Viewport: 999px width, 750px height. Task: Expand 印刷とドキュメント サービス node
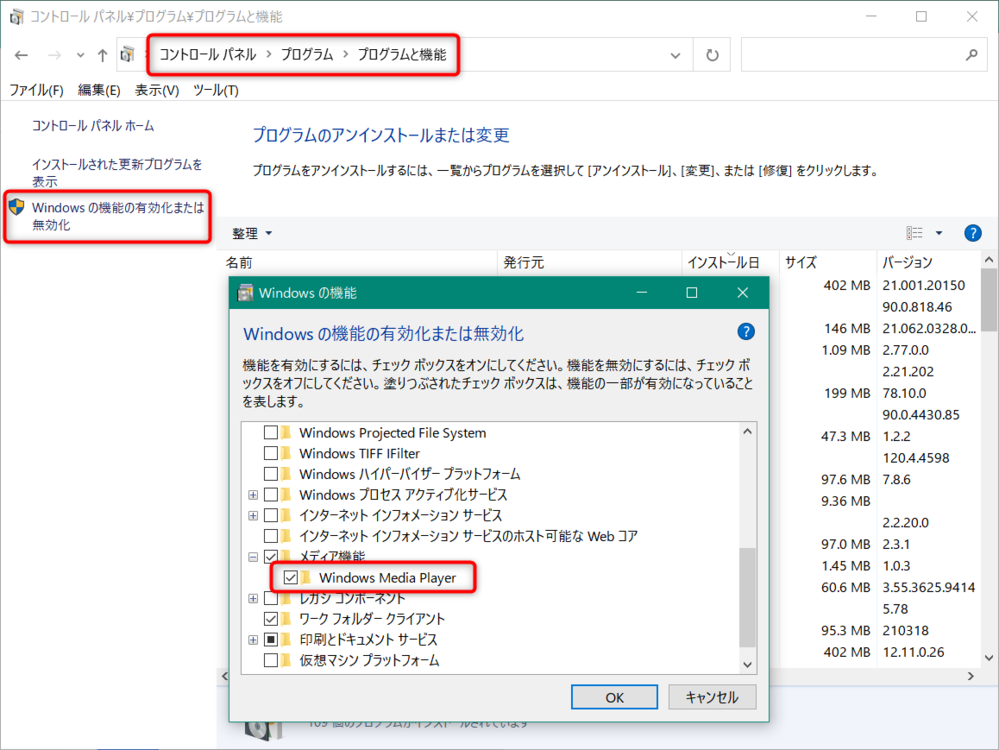(253, 640)
